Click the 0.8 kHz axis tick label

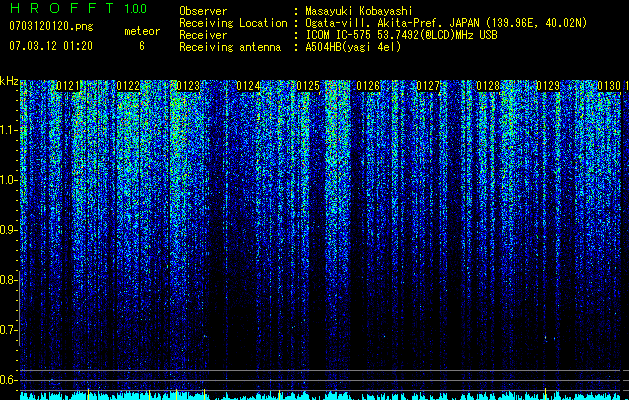pyautogui.click(x=8, y=280)
